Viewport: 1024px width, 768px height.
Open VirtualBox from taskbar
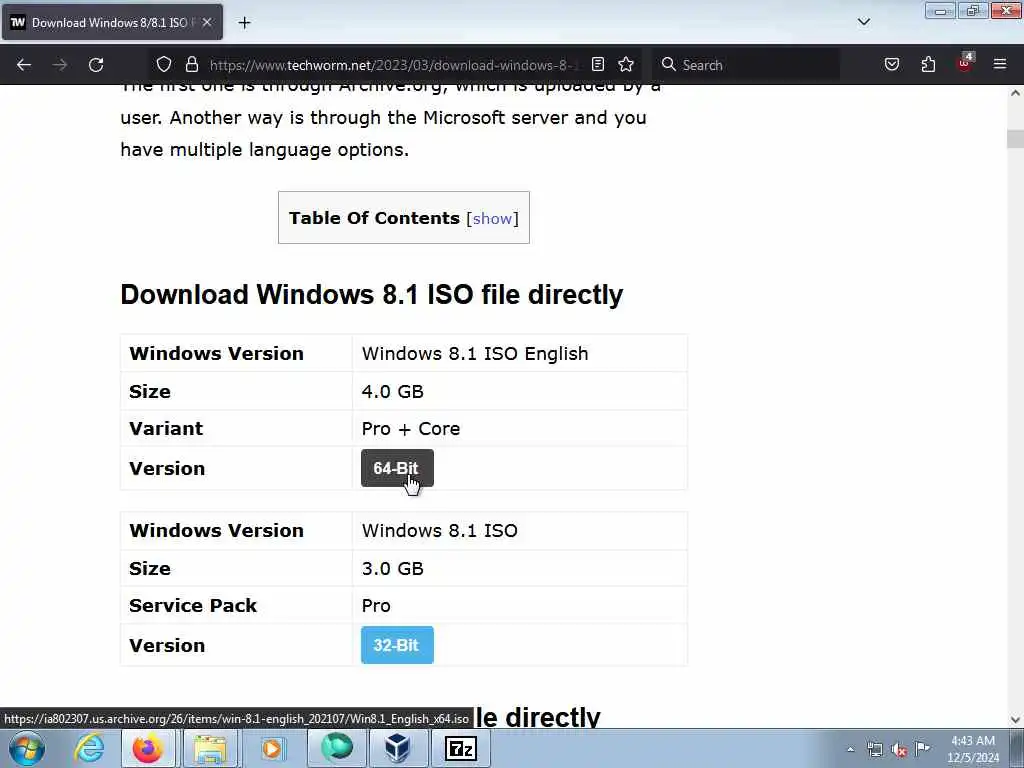[x=398, y=748]
